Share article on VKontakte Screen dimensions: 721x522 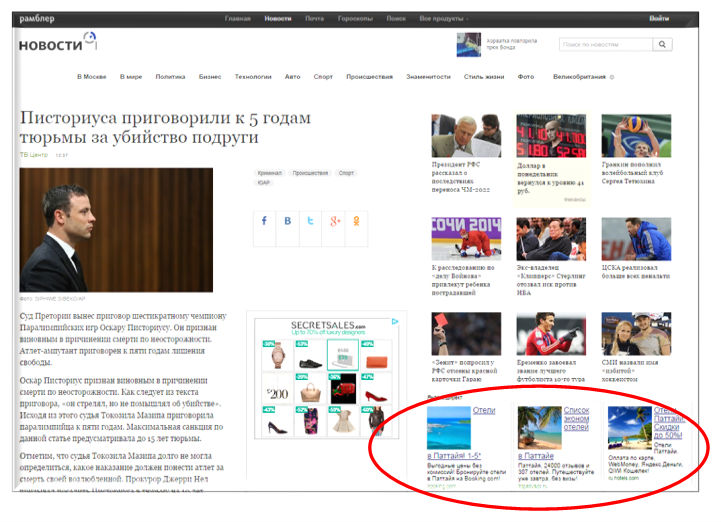[287, 221]
